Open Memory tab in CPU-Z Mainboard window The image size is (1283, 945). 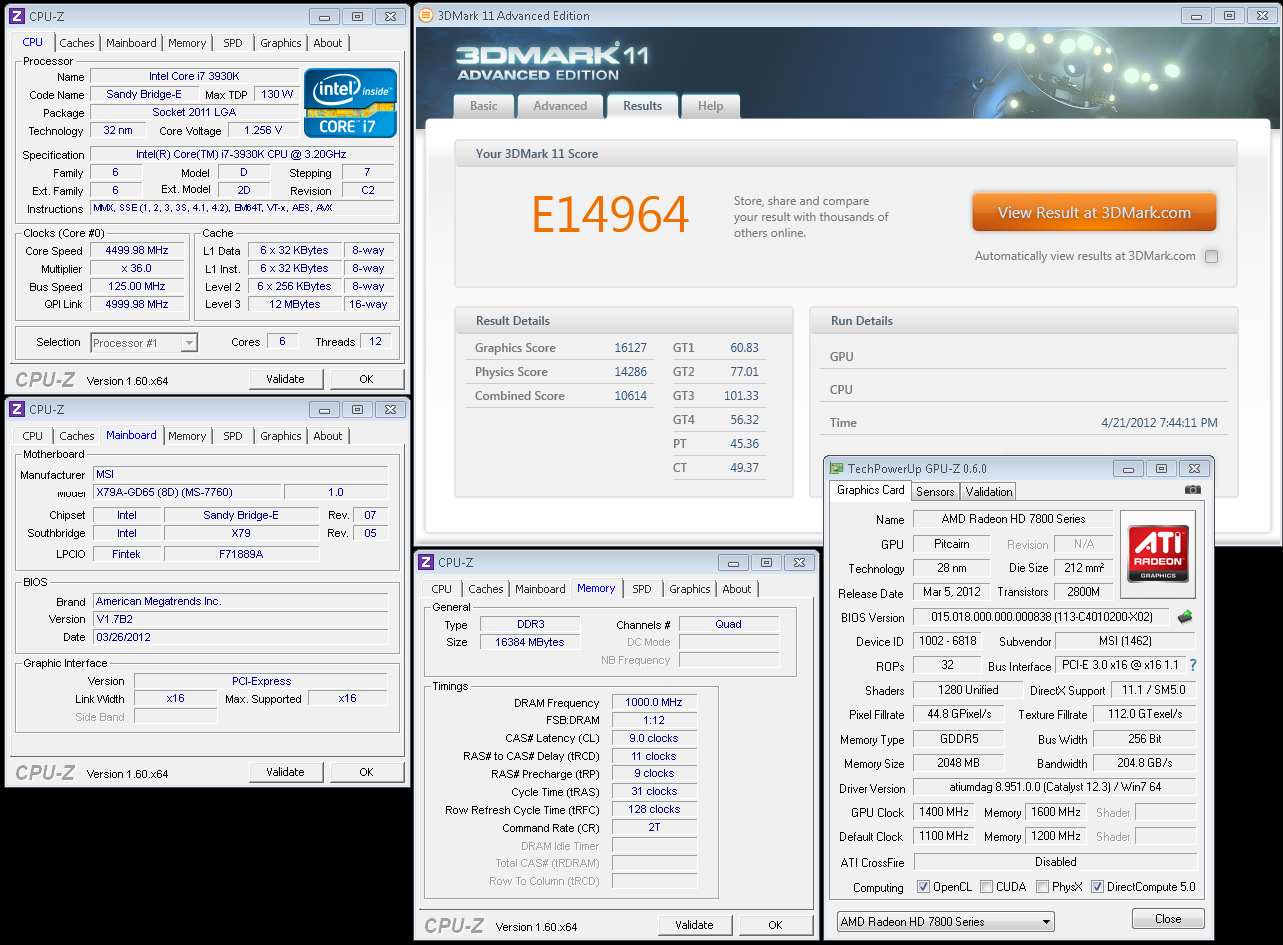187,436
